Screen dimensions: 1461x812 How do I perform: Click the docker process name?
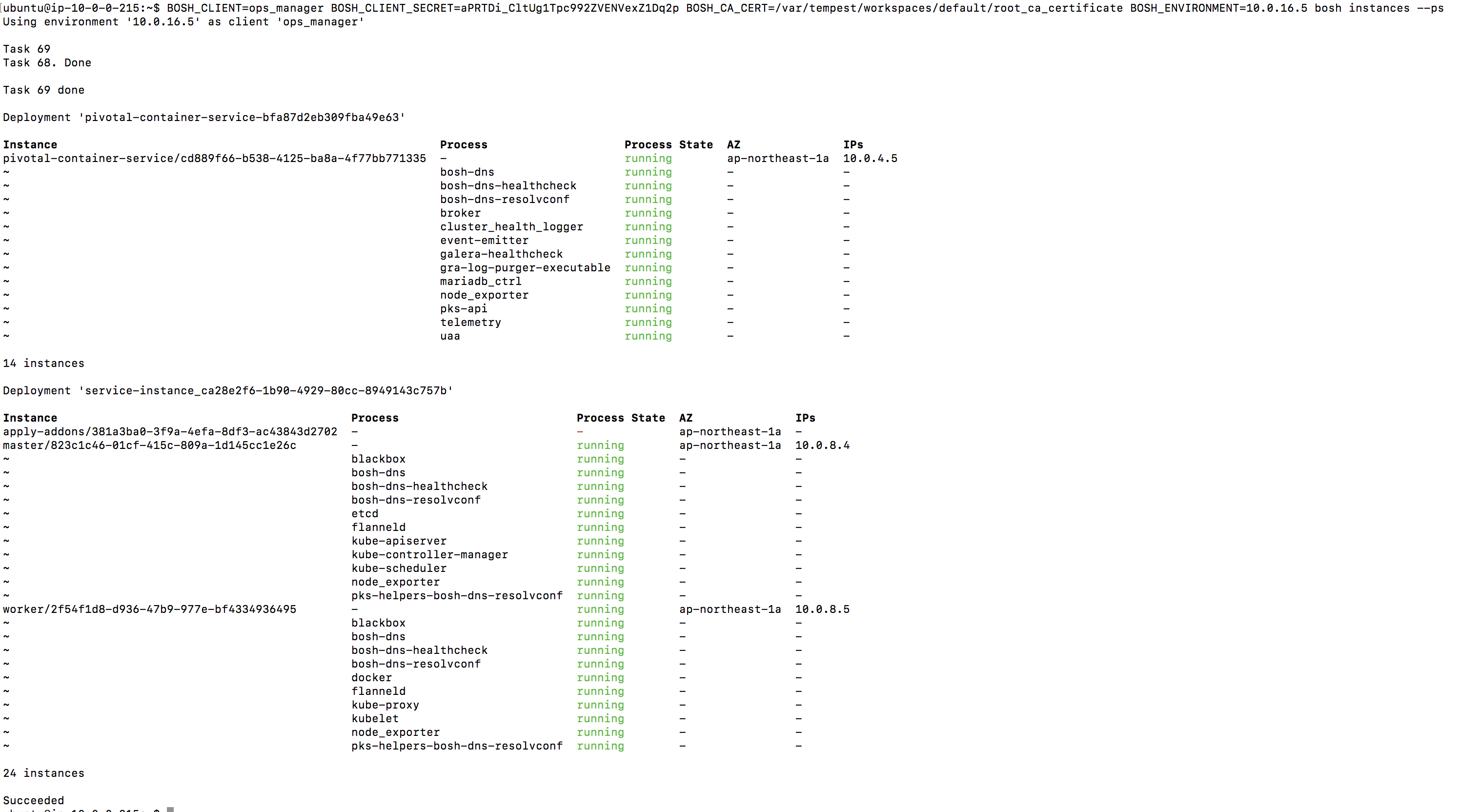coord(371,678)
